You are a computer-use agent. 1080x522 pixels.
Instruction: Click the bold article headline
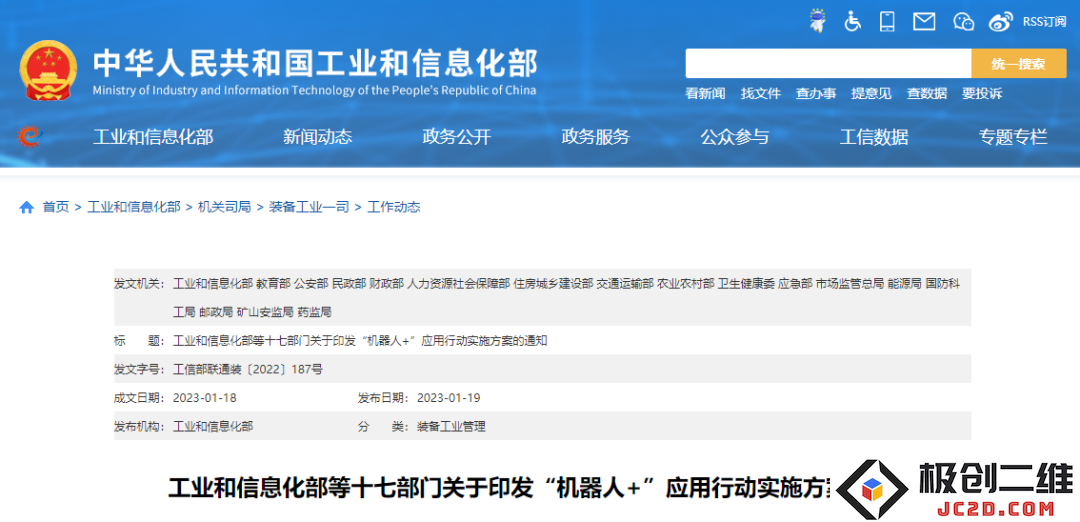coord(501,488)
